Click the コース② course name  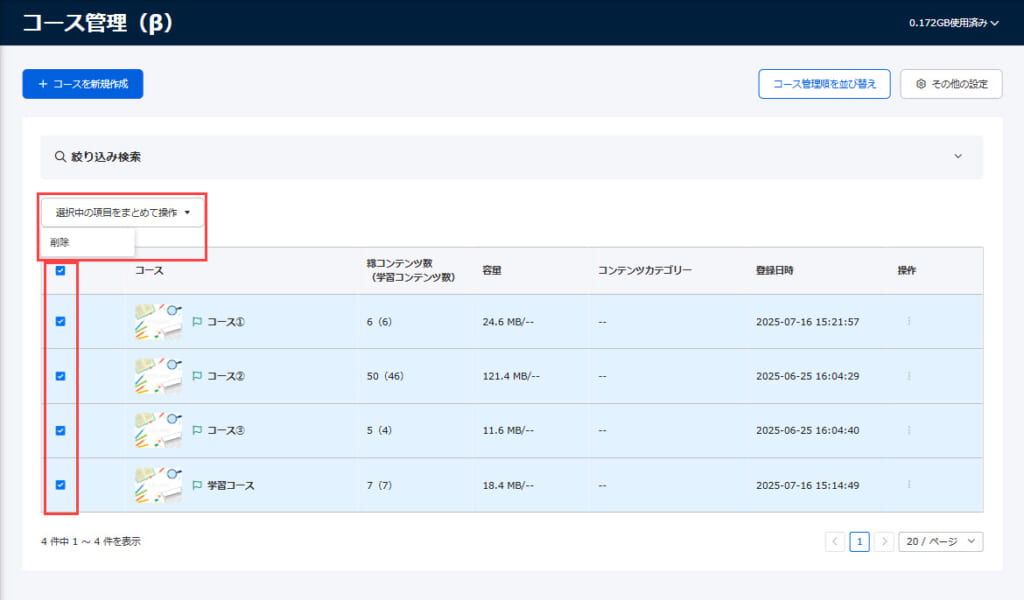226,376
